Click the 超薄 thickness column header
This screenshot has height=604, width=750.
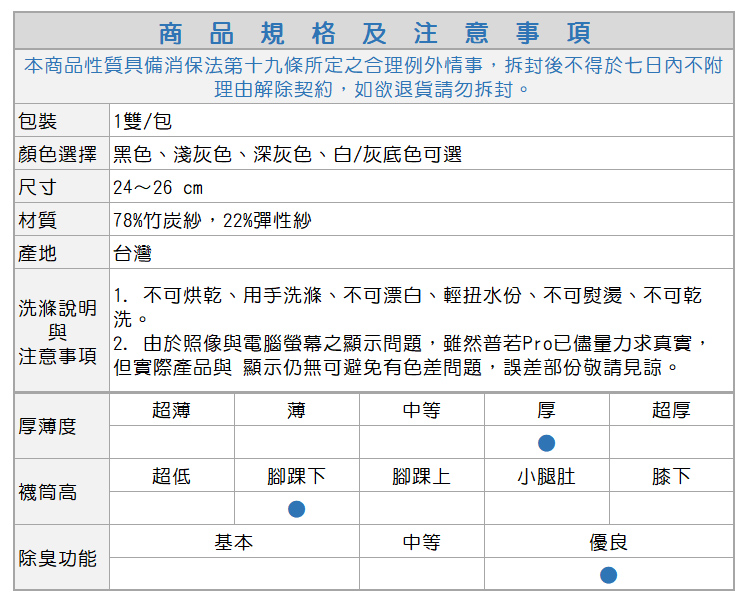coord(171,410)
